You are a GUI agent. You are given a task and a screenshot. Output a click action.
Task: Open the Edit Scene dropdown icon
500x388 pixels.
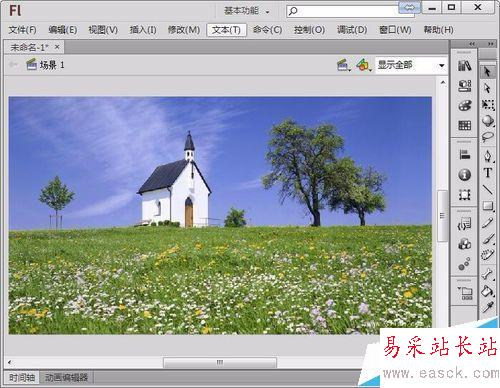click(x=344, y=65)
